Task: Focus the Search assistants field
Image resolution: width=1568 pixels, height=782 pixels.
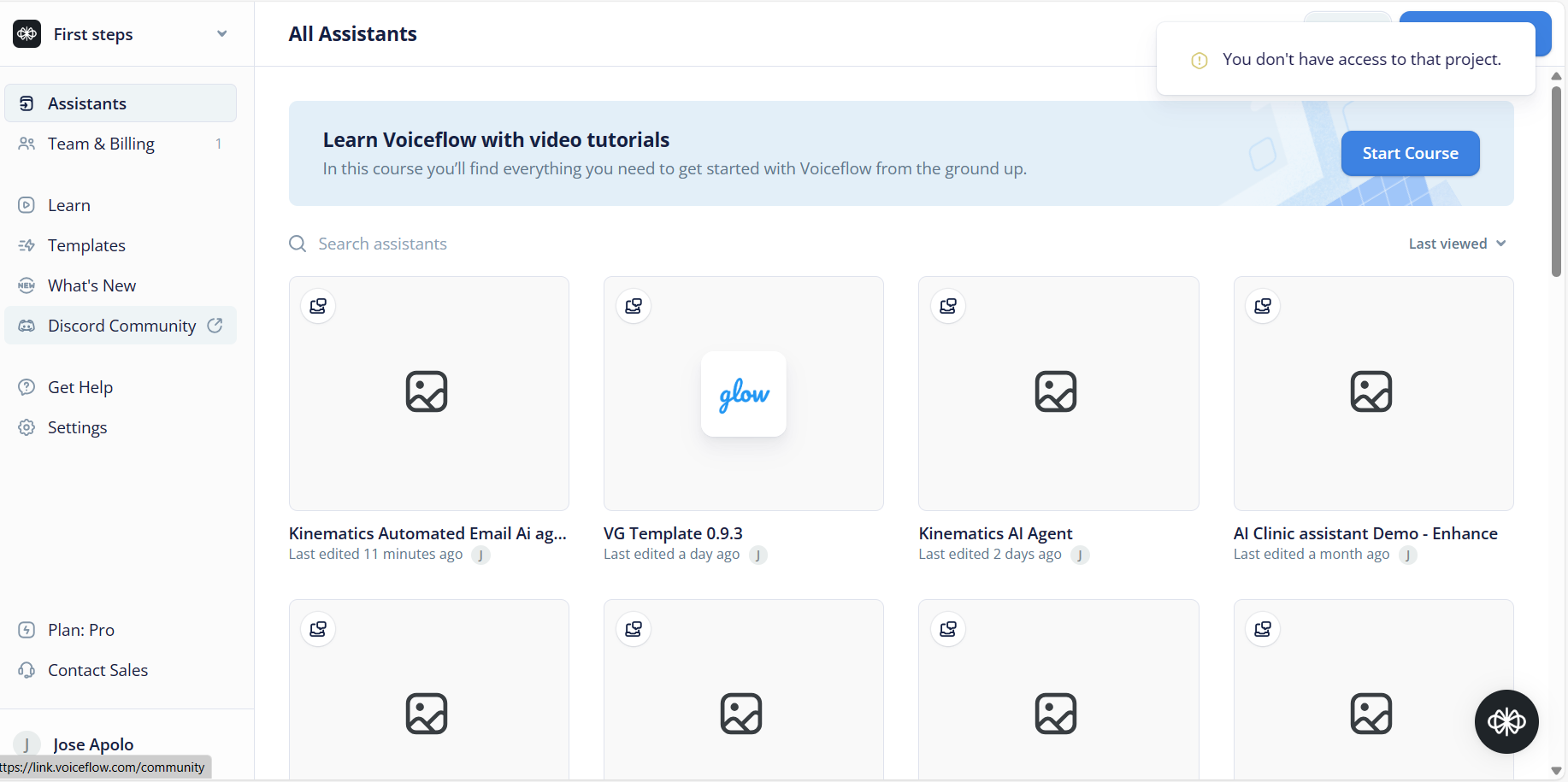Action: [382, 244]
